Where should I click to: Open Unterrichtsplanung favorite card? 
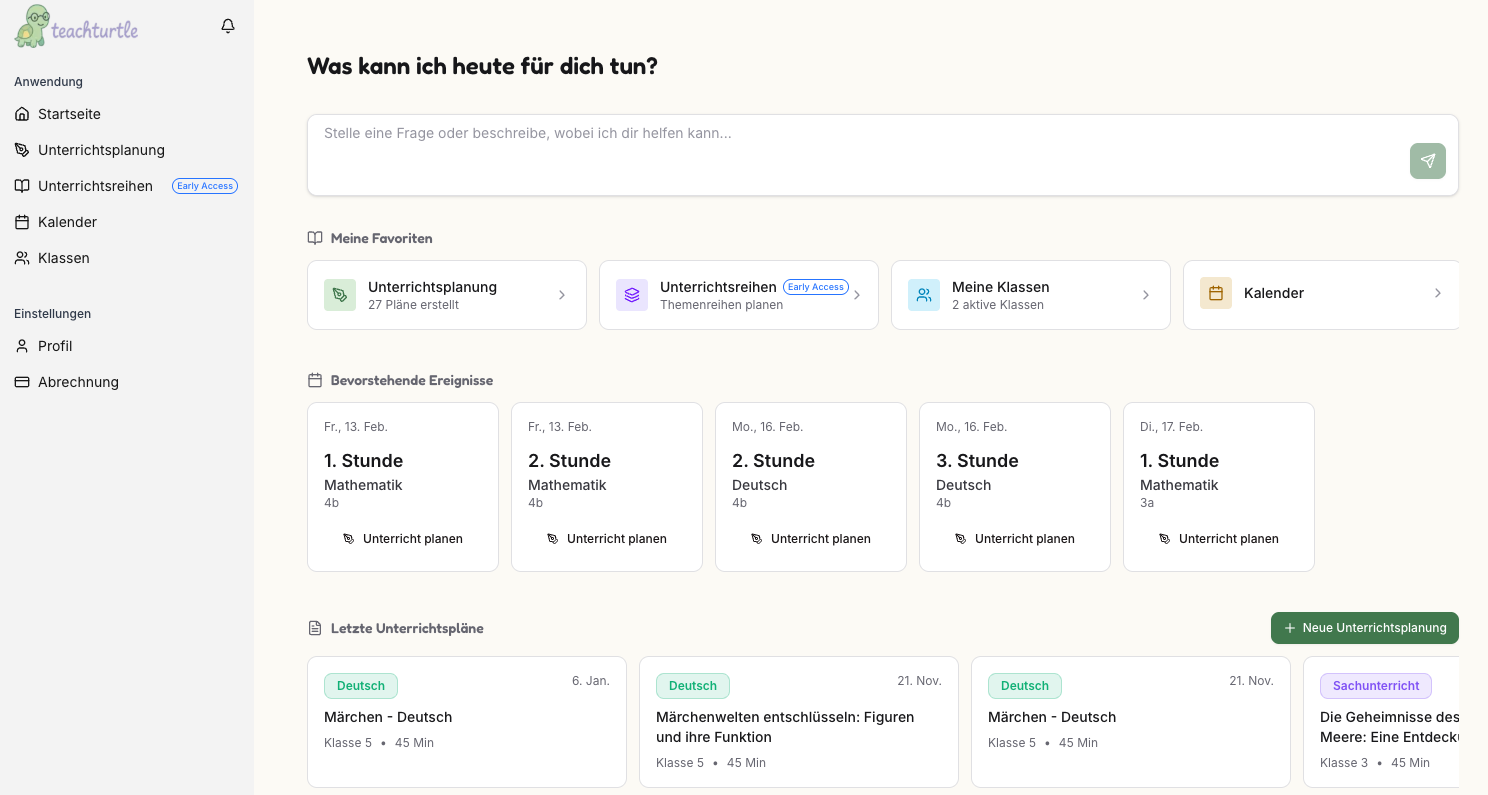pyautogui.click(x=447, y=295)
